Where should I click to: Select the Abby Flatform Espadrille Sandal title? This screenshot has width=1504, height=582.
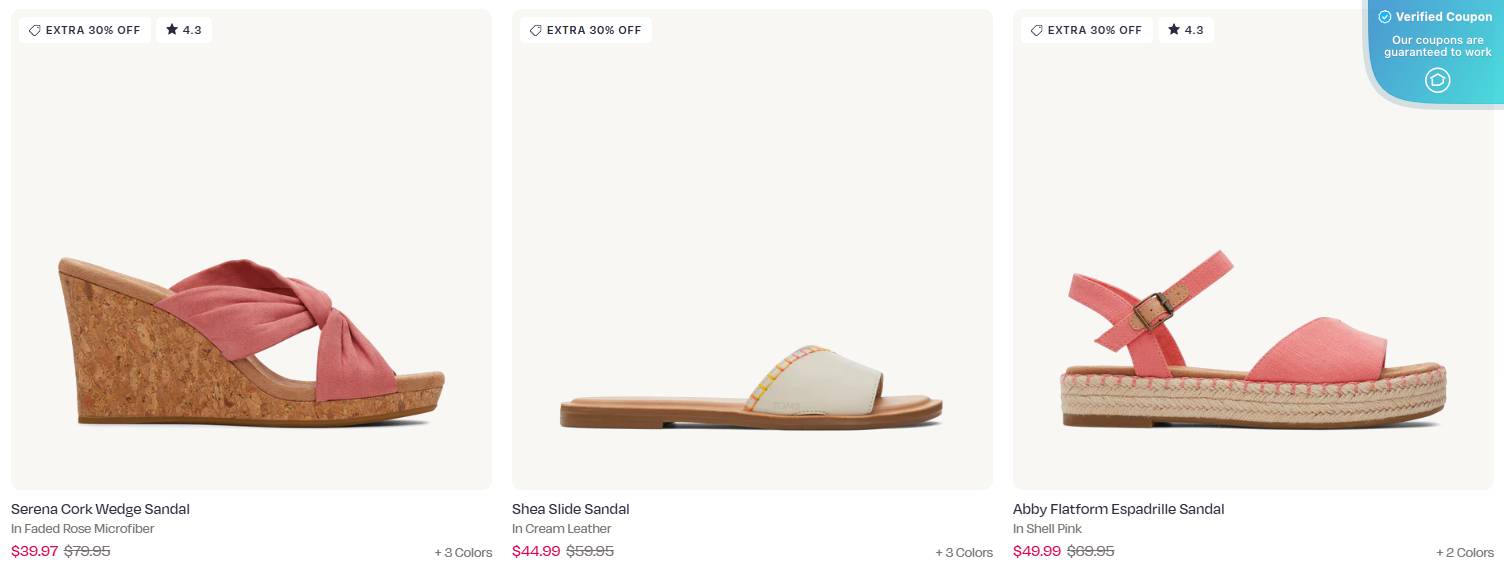(1118, 509)
